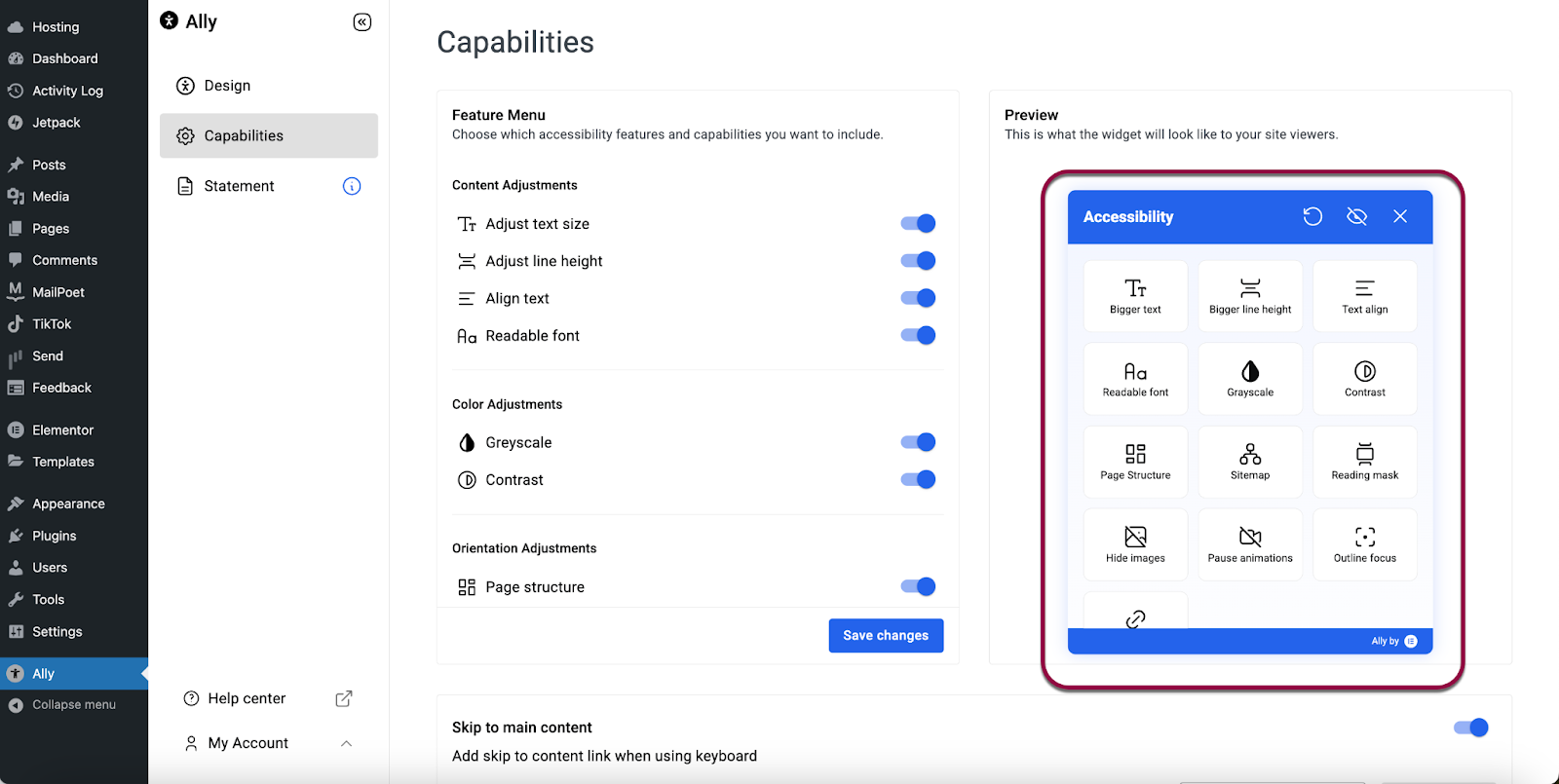Open Elementor menu item
1559x784 pixels.
[x=74, y=429]
